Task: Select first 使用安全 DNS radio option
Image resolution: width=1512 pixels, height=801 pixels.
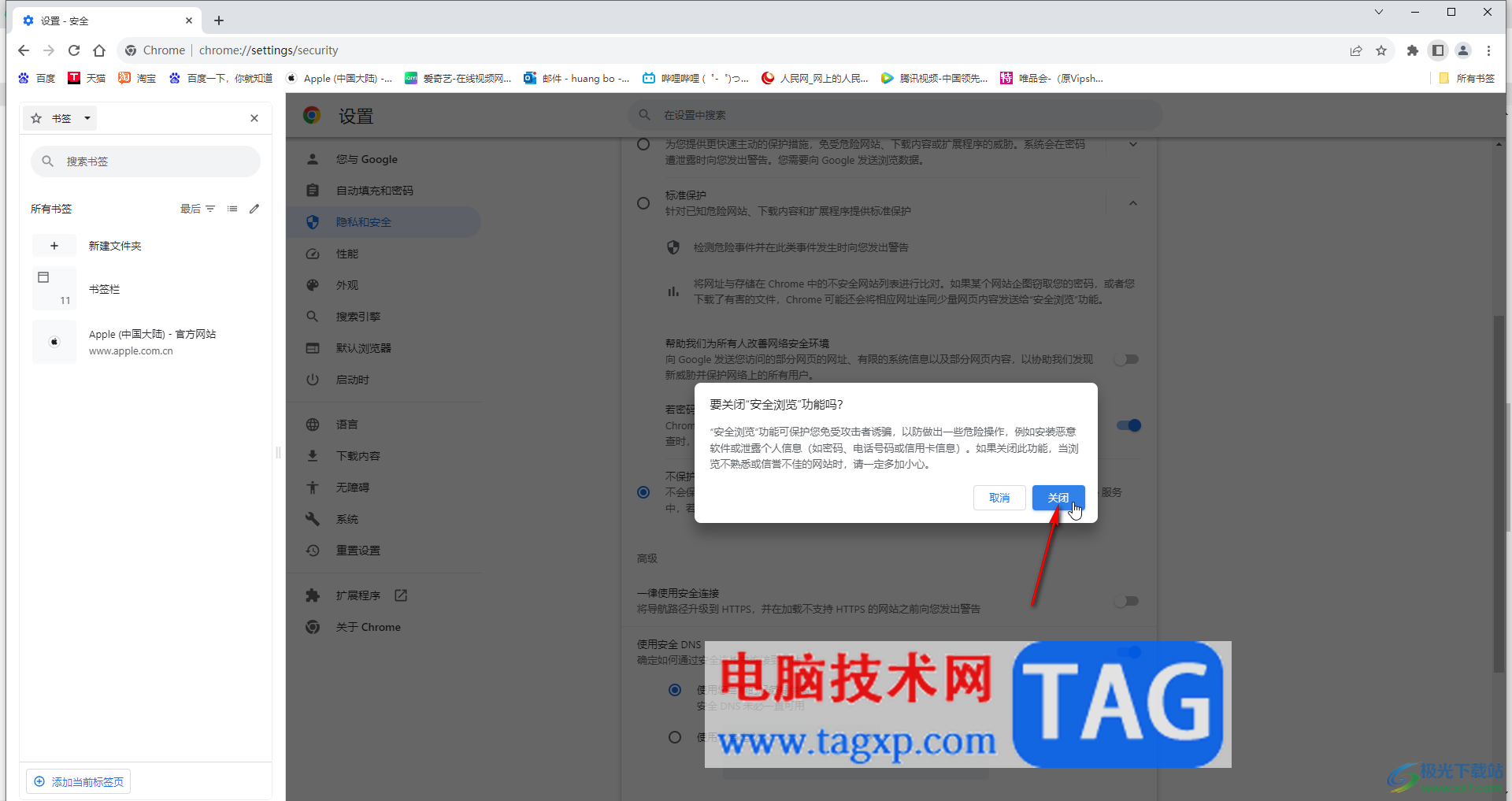Action: coord(675,690)
